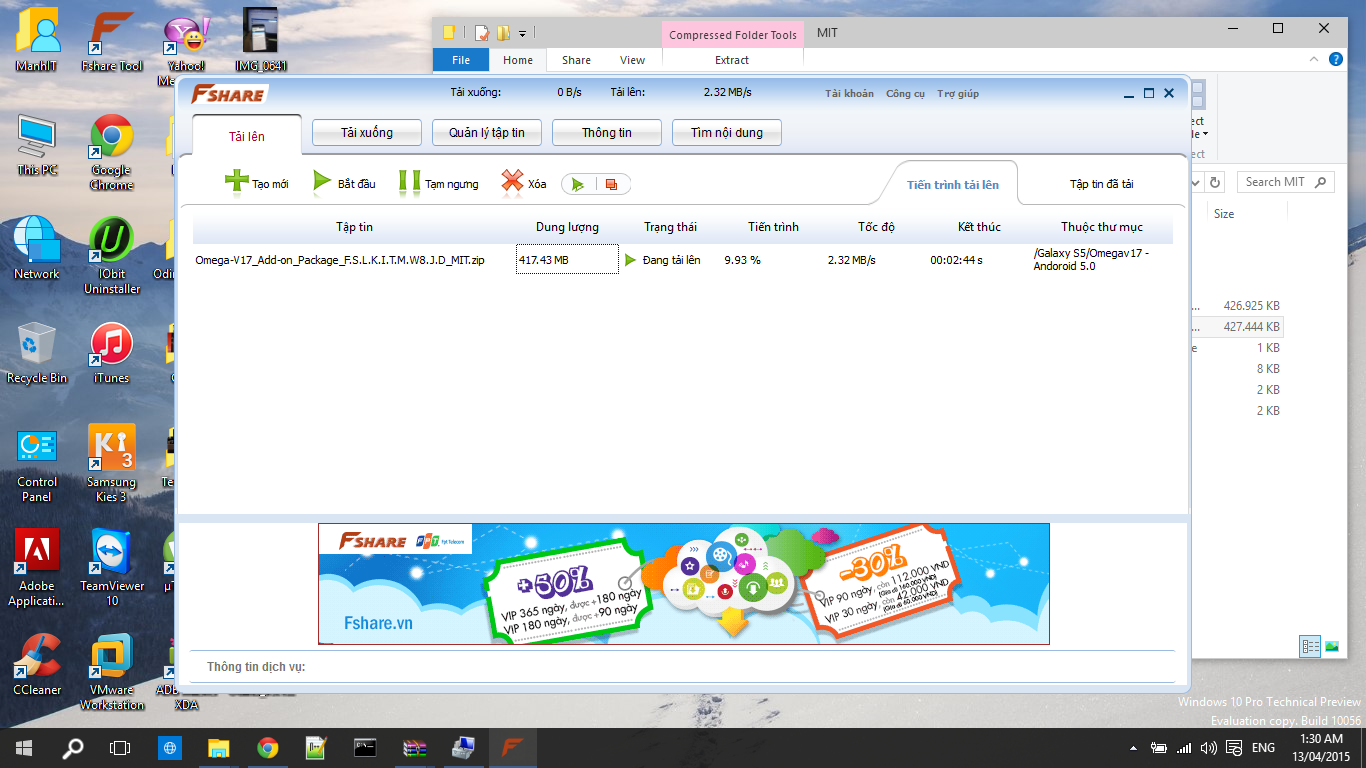This screenshot has height=768, width=1366.
Task: Select the Tiến trình tải lên sub-tab
Action: coord(953,185)
